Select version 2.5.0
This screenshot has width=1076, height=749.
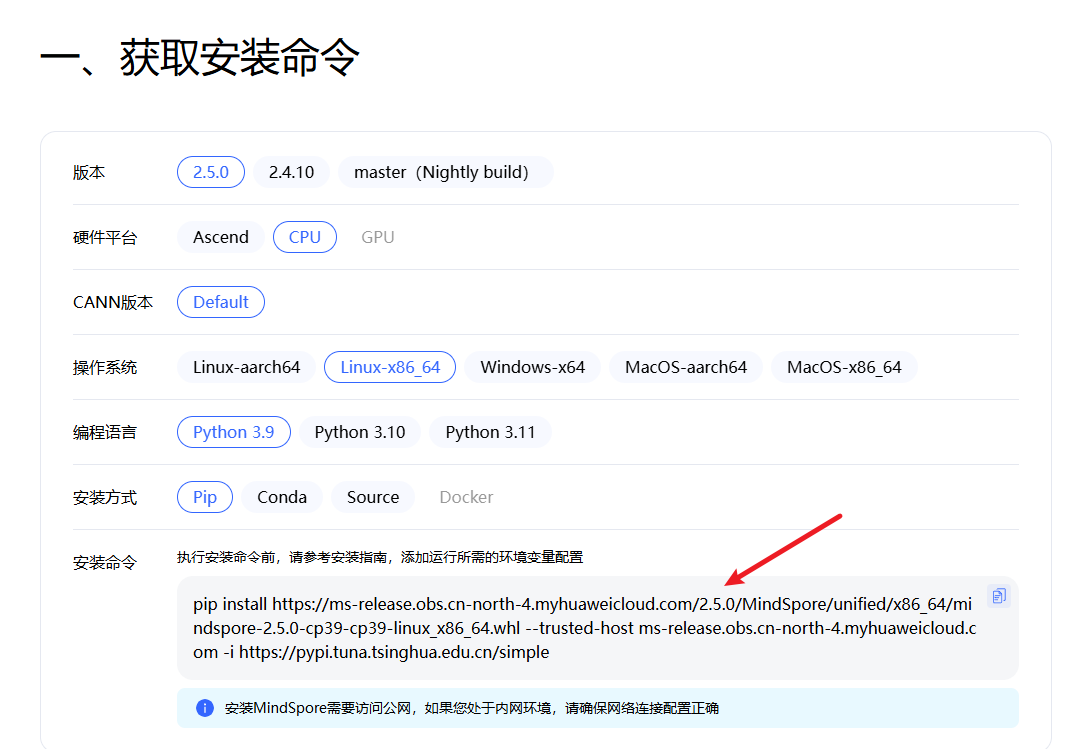coord(211,172)
